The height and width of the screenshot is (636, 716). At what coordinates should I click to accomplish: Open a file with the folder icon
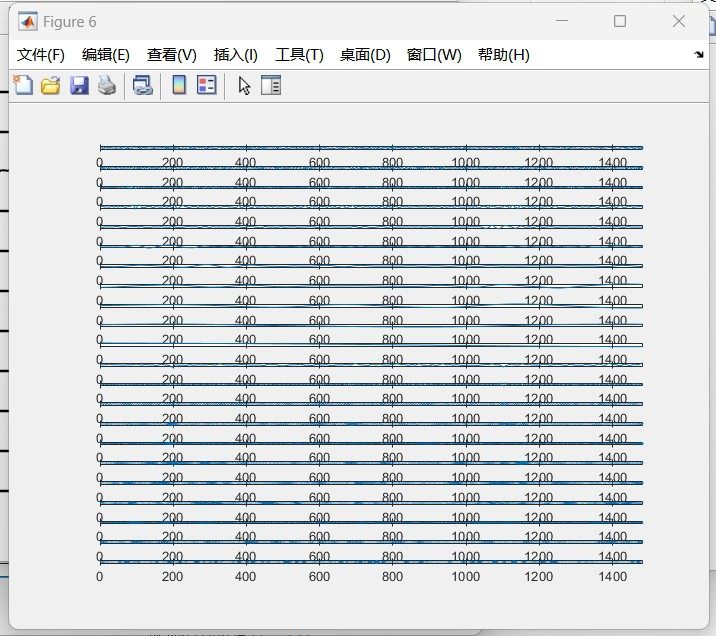51,85
